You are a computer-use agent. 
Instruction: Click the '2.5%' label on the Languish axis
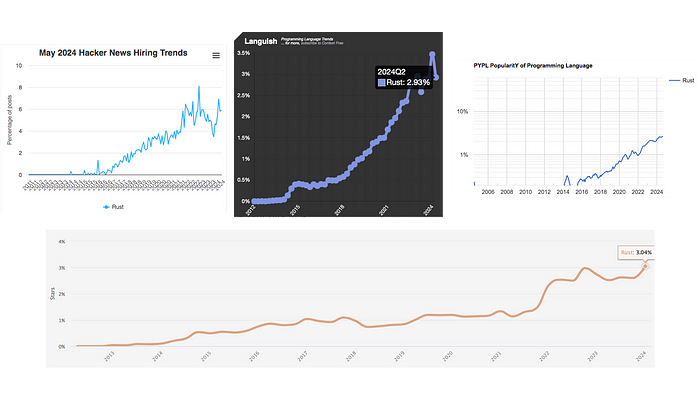[244, 95]
